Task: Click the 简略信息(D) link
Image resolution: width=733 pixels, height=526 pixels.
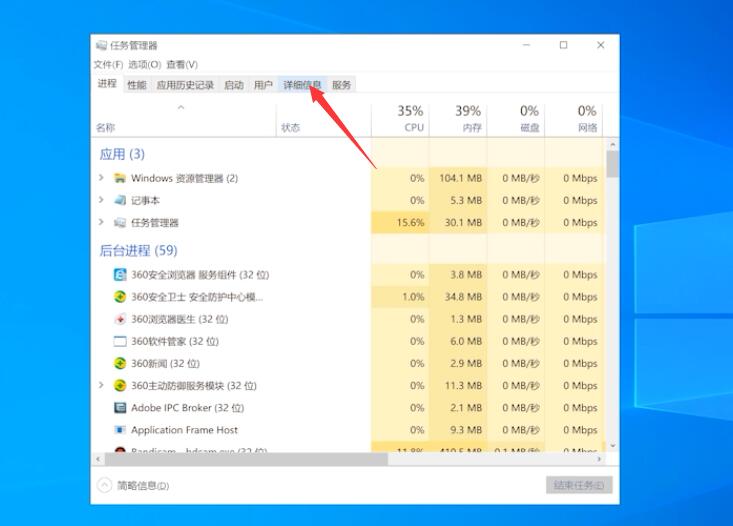Action: point(143,486)
